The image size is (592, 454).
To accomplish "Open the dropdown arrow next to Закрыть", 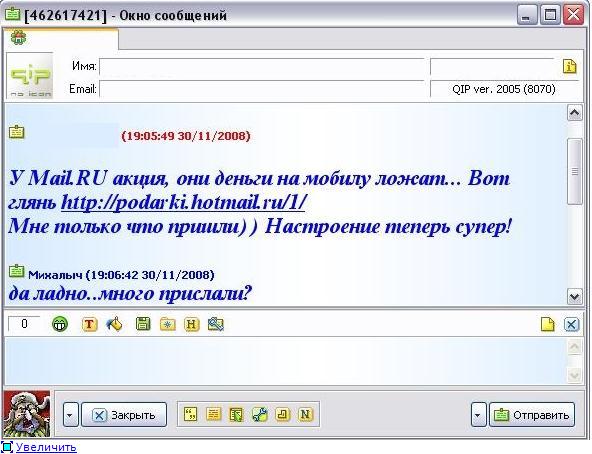I will point(71,415).
